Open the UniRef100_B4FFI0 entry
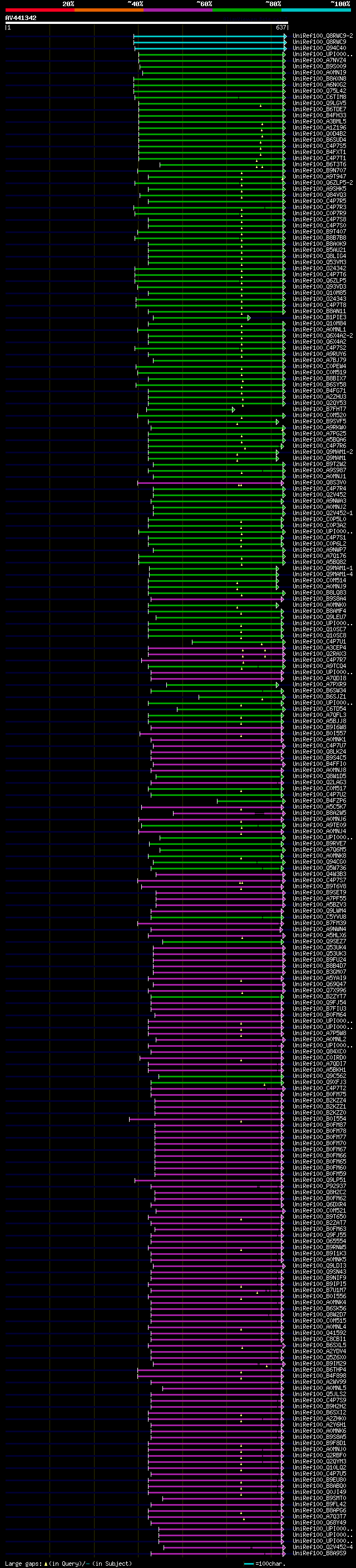This screenshot has height=1568, width=356. [319, 764]
